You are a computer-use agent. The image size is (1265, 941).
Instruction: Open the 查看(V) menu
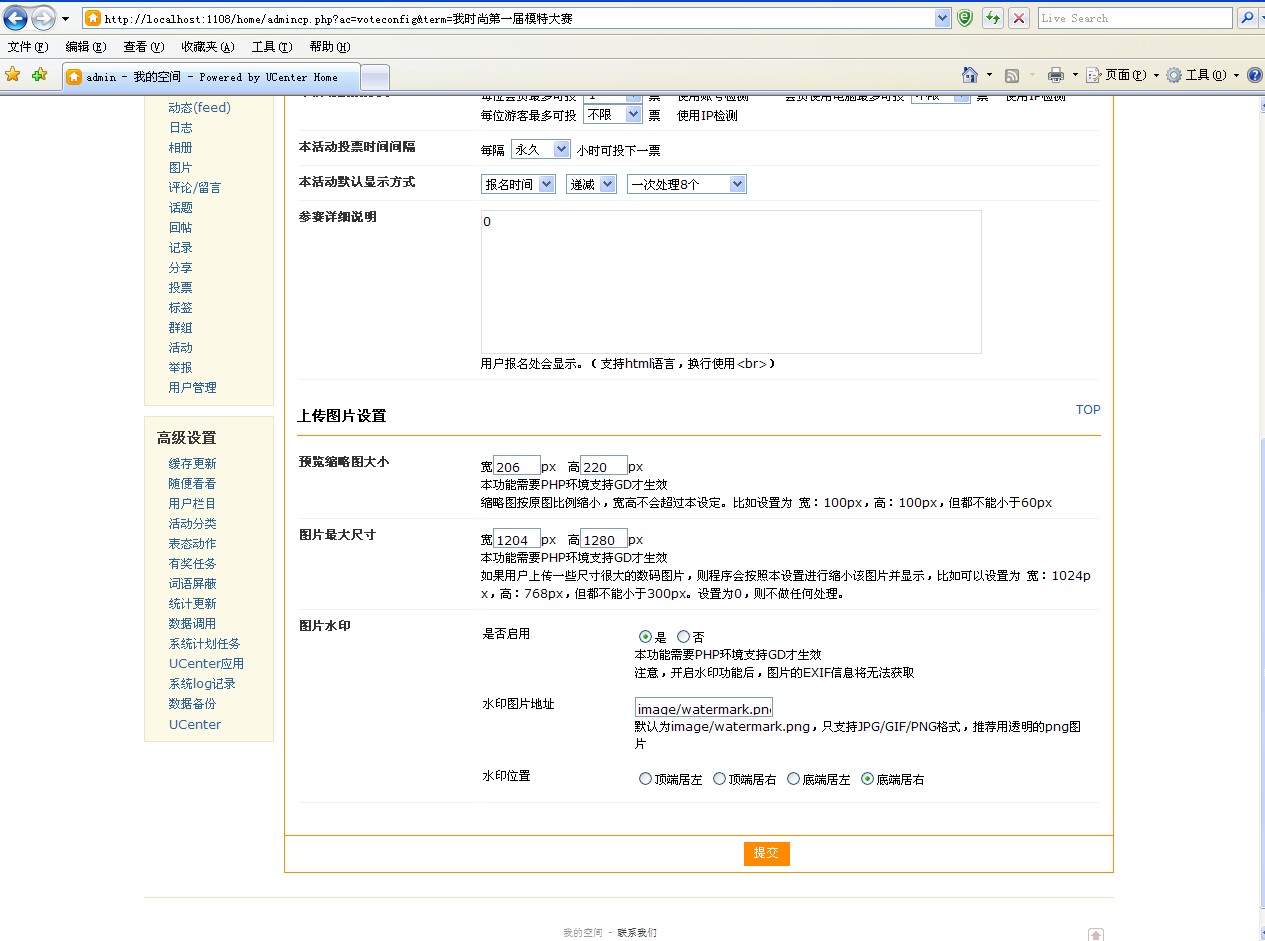coord(143,47)
